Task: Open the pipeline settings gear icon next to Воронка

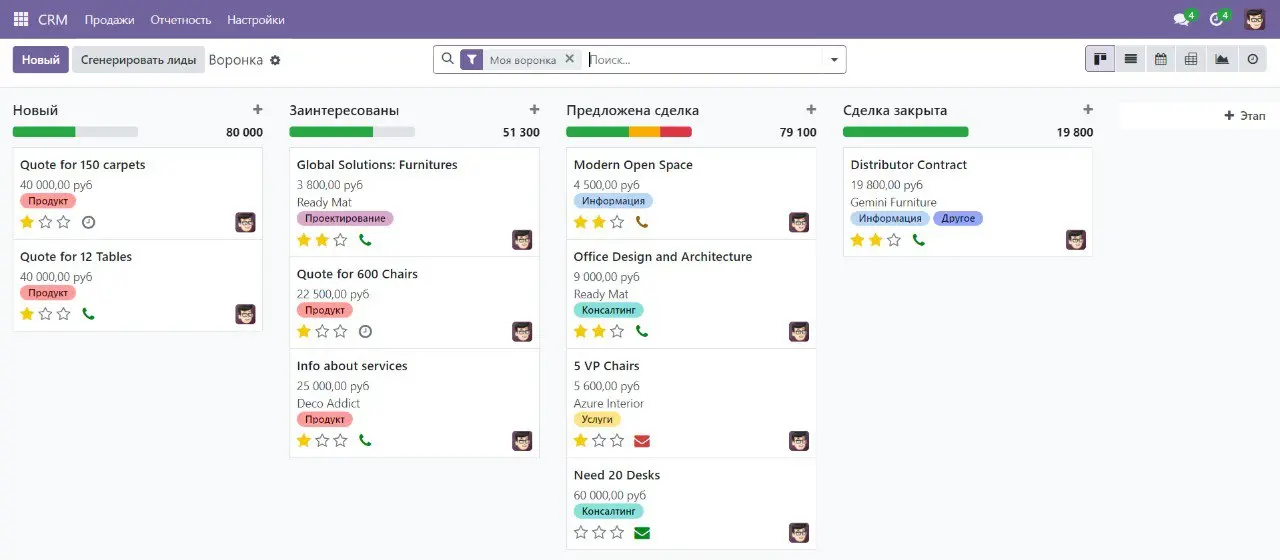Action: click(275, 60)
